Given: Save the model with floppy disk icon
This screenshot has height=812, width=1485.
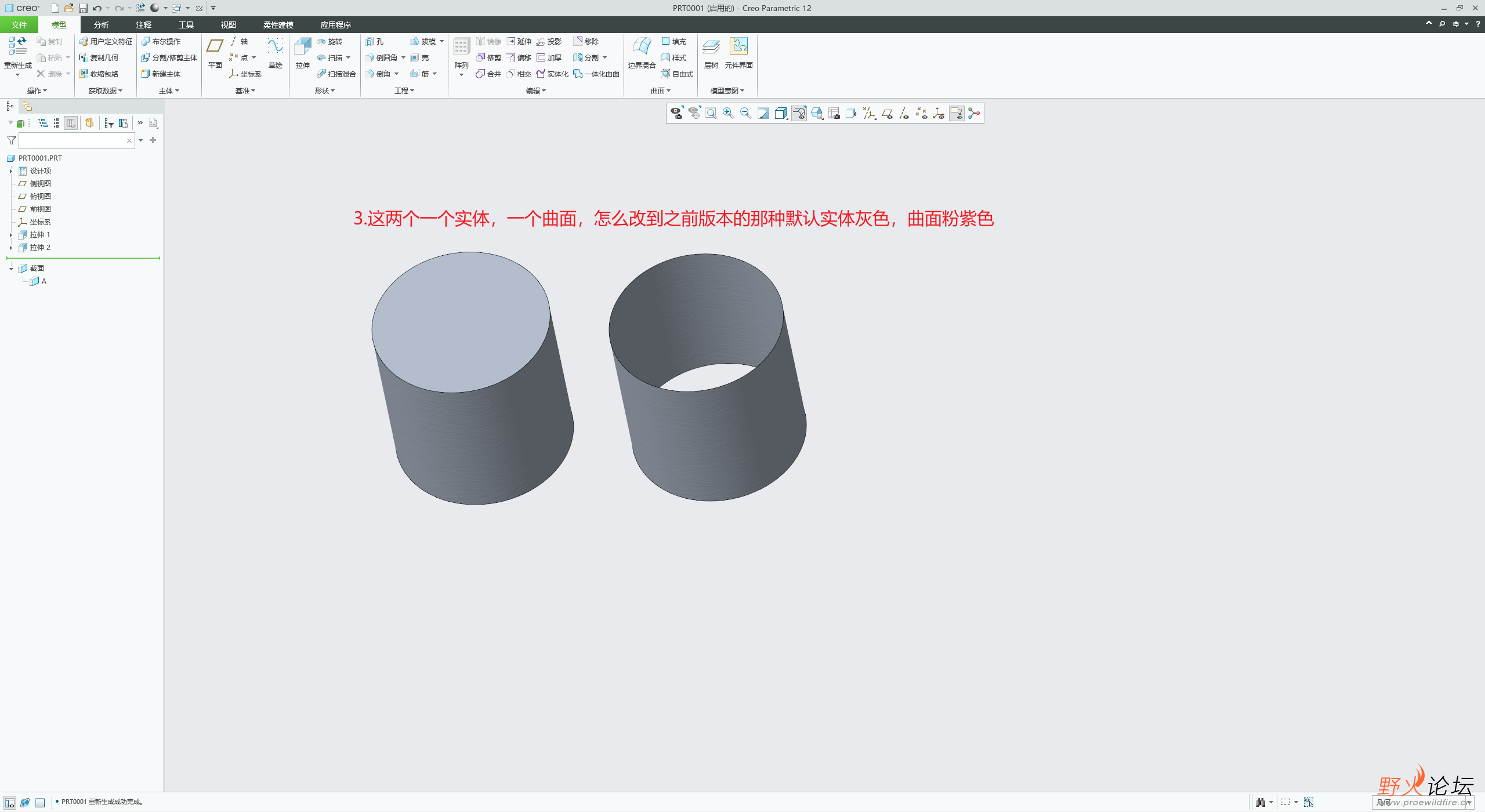Looking at the screenshot, I should pyautogui.click(x=83, y=8).
